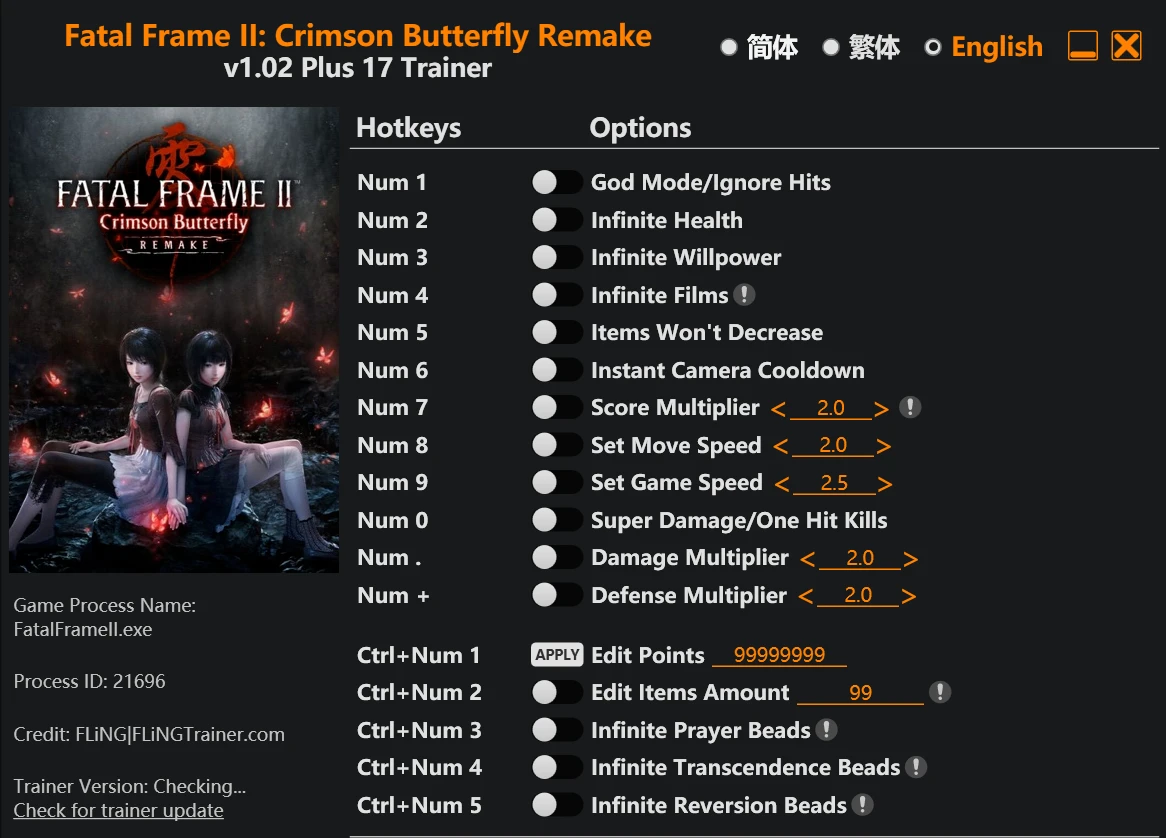This screenshot has height=838, width=1166.
Task: Decrease Damage Multiplier with left arrow
Action: click(x=808, y=559)
